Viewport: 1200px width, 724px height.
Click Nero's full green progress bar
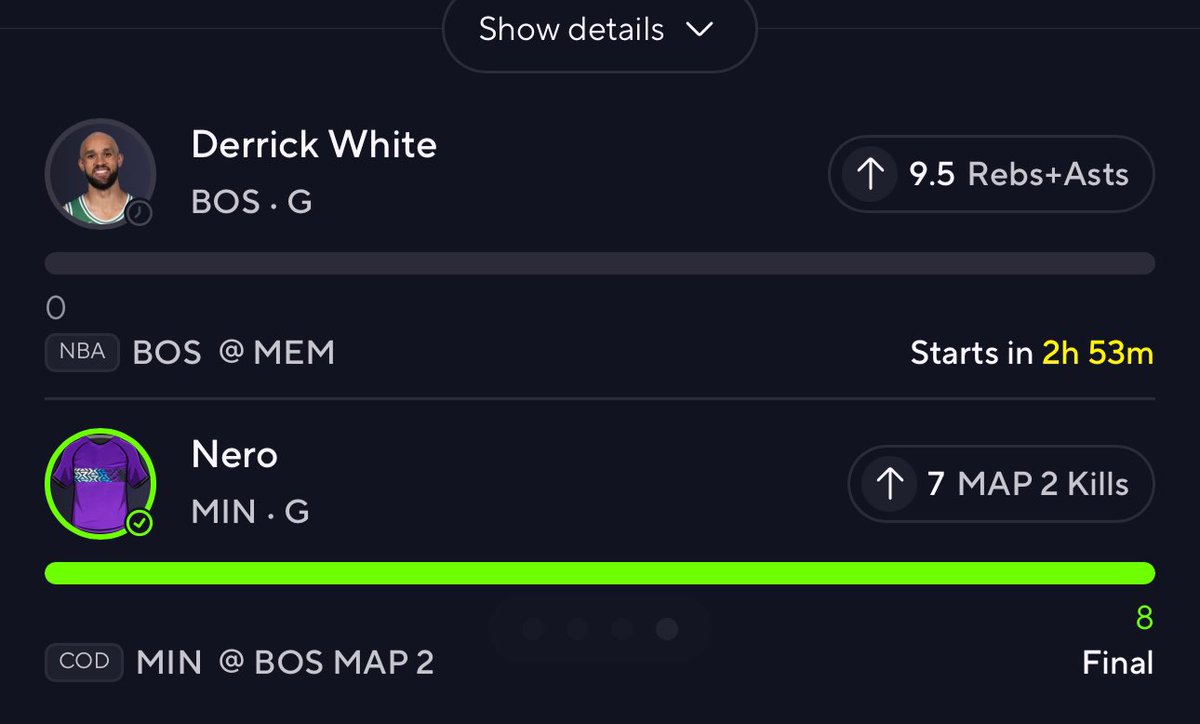(x=600, y=573)
